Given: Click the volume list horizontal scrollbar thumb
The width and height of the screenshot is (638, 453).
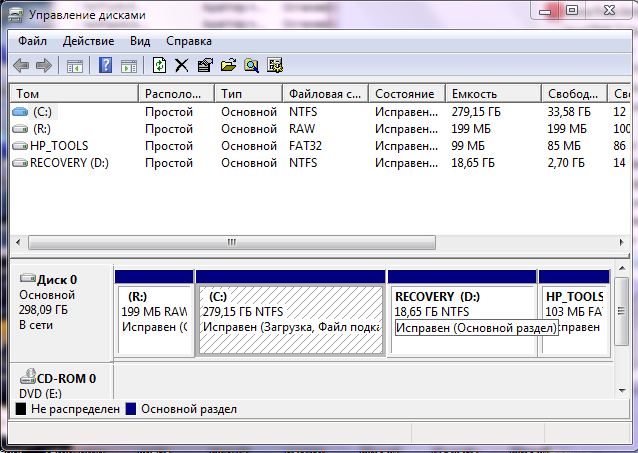Looking at the screenshot, I should point(232,243).
